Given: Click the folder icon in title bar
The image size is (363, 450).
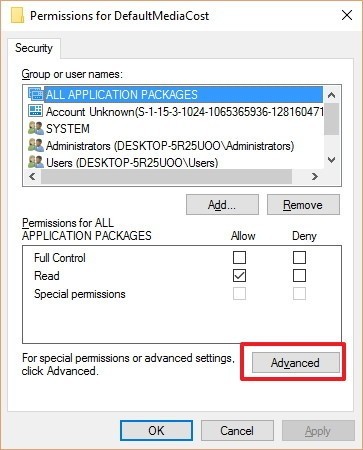Looking at the screenshot, I should [x=17, y=15].
